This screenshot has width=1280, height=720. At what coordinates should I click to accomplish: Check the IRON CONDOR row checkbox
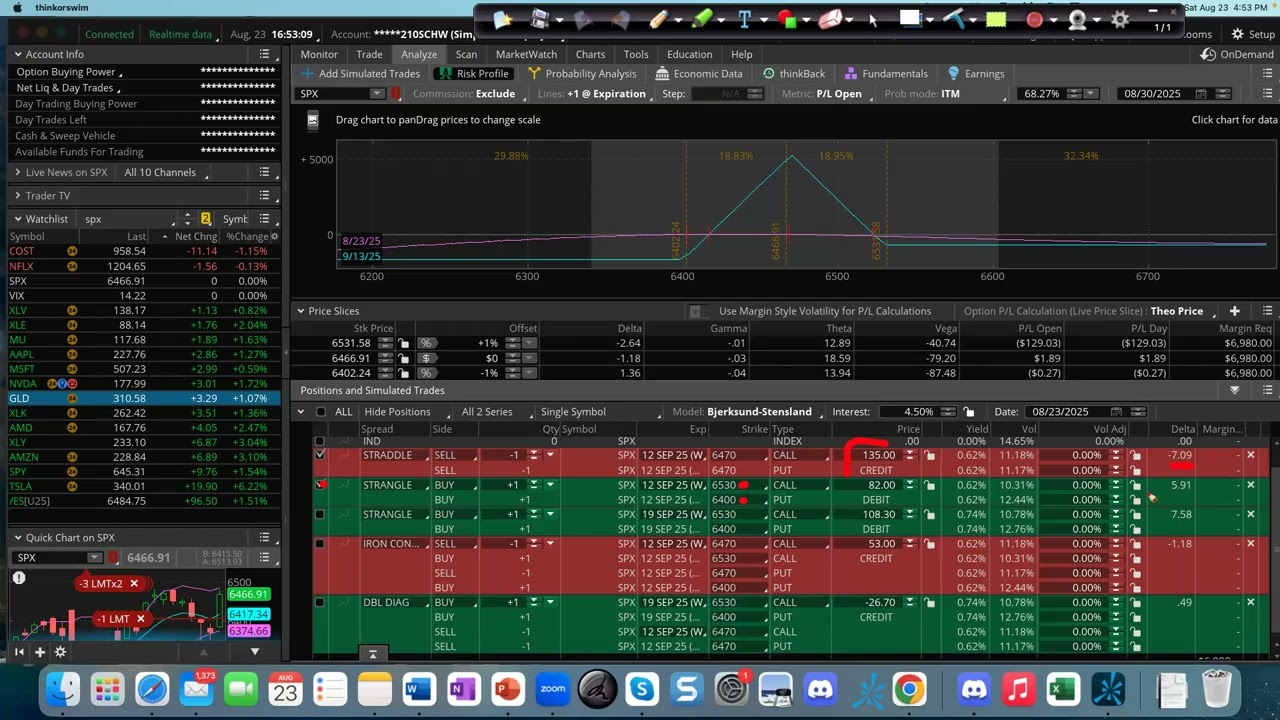point(320,544)
